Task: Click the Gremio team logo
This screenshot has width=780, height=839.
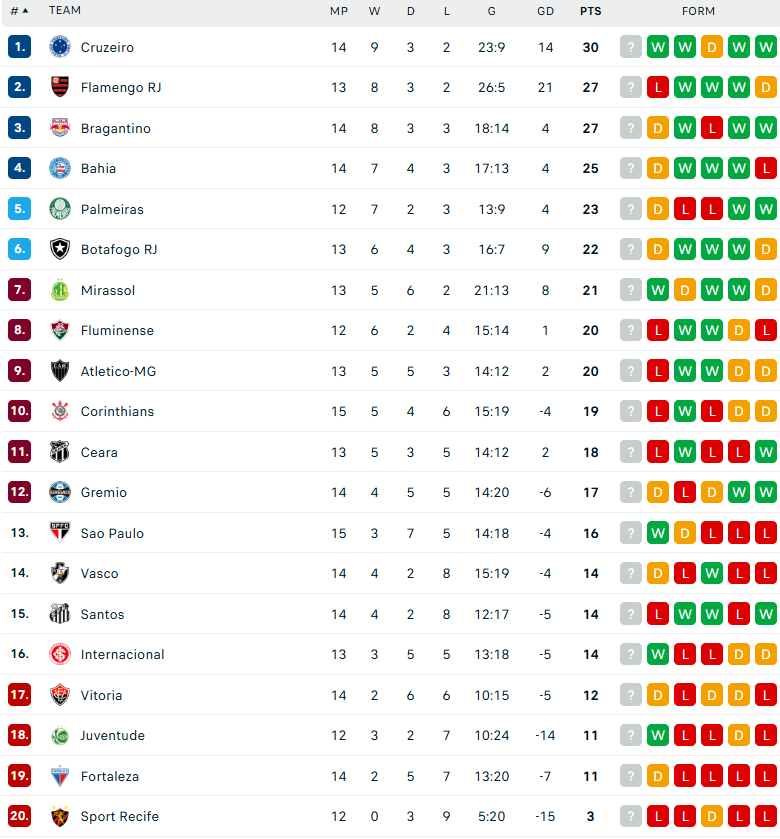Action: (x=60, y=492)
